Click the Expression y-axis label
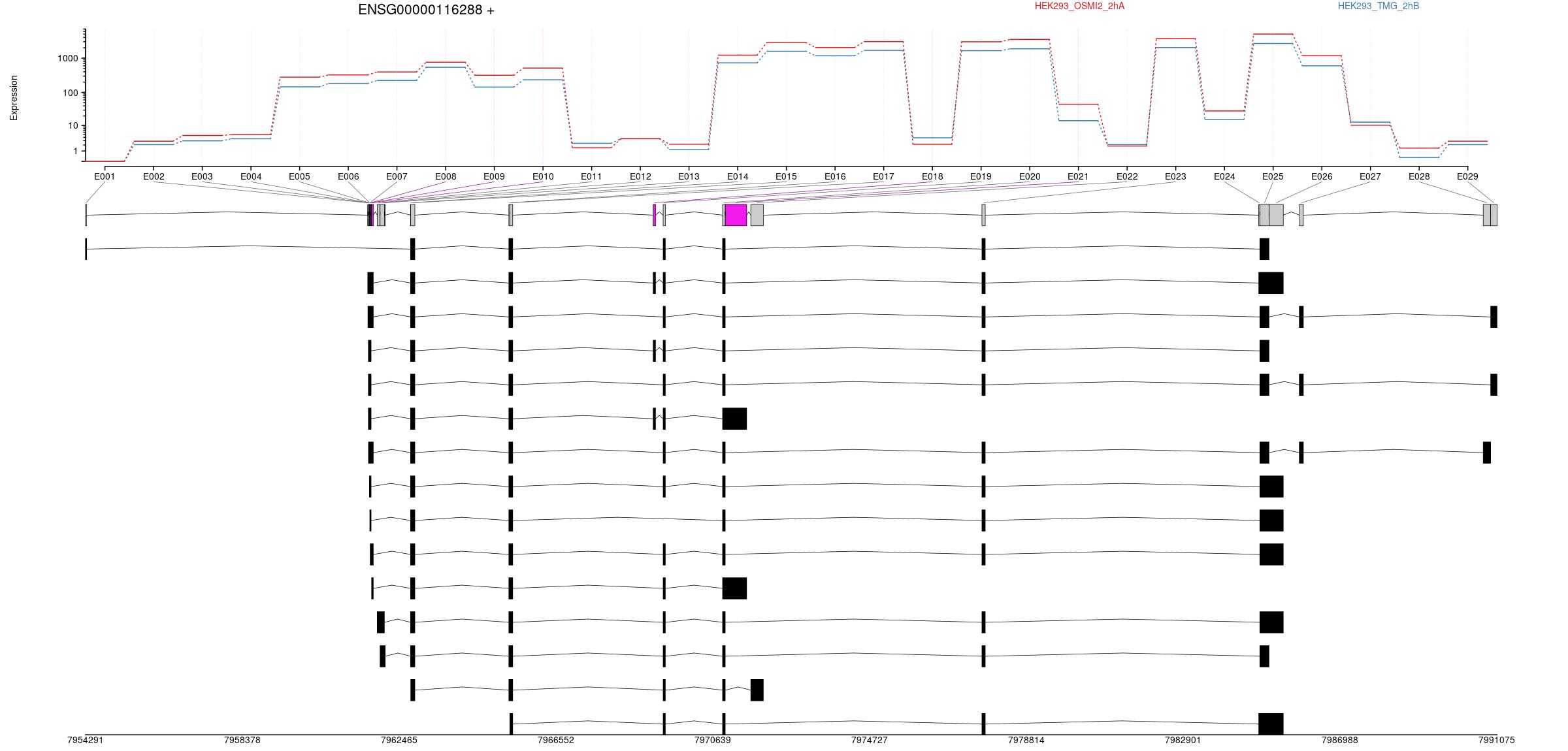Image resolution: width=1568 pixels, height=751 pixels. coord(14,98)
